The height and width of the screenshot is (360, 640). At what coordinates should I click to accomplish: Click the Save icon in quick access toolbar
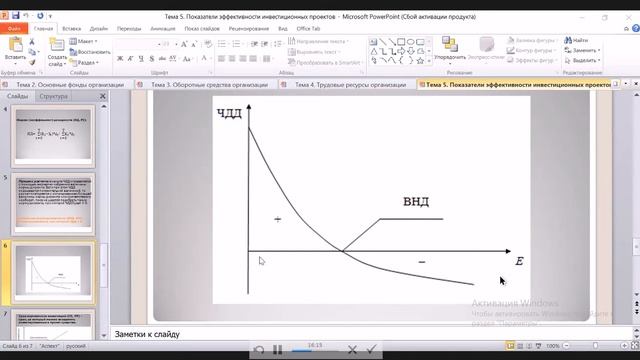point(16,16)
